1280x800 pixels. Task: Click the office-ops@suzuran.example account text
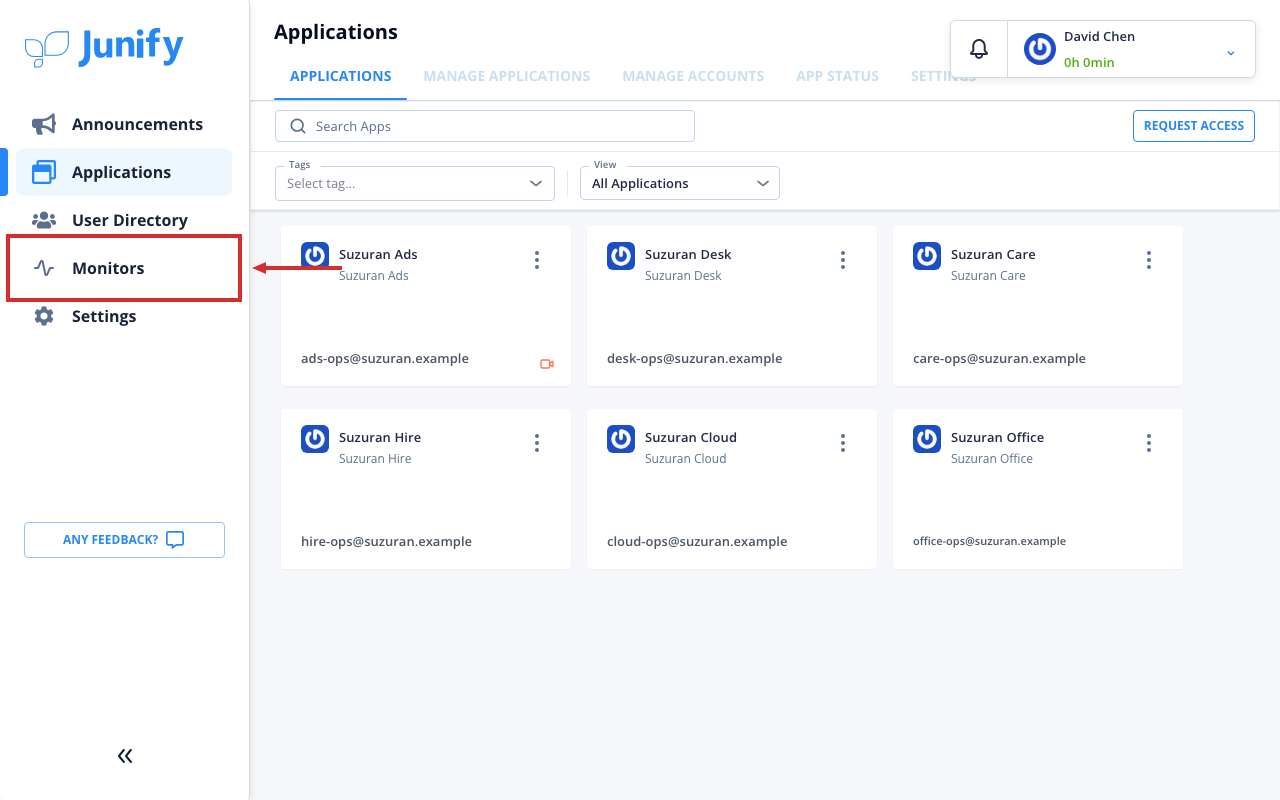pyautogui.click(x=989, y=541)
